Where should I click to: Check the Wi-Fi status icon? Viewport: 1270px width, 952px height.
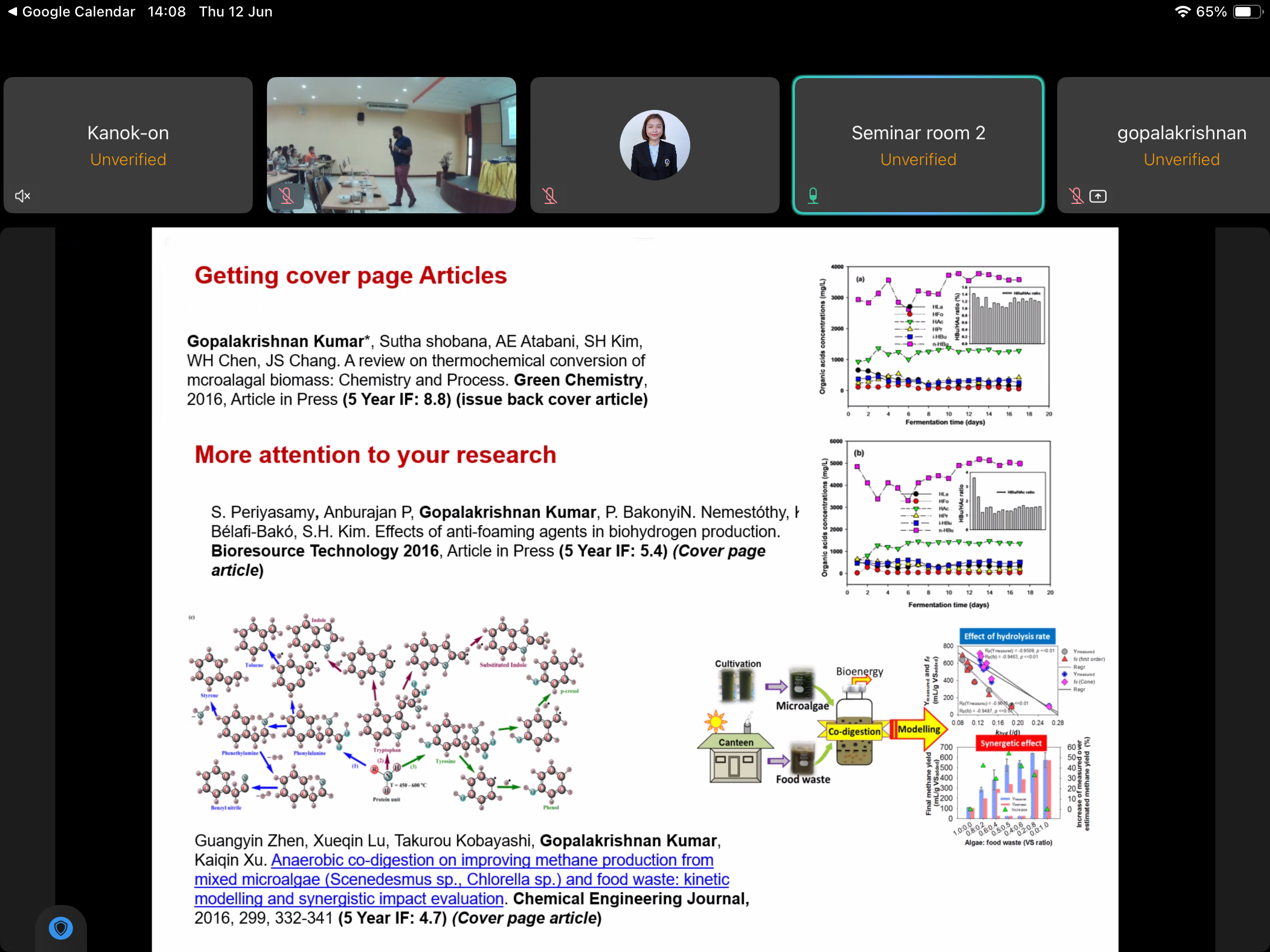tap(1182, 12)
